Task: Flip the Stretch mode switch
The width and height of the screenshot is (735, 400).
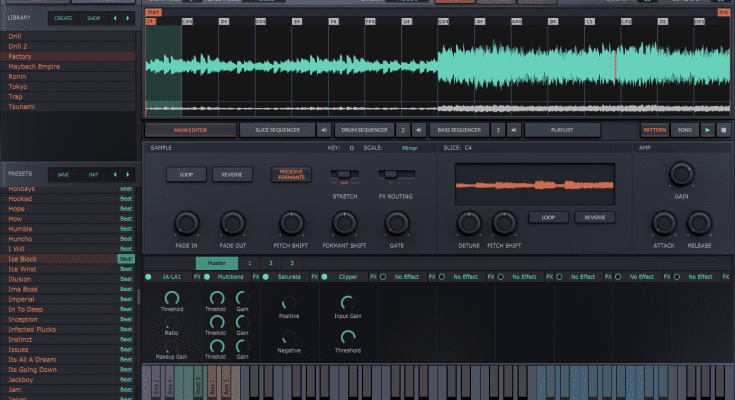Action: (344, 174)
